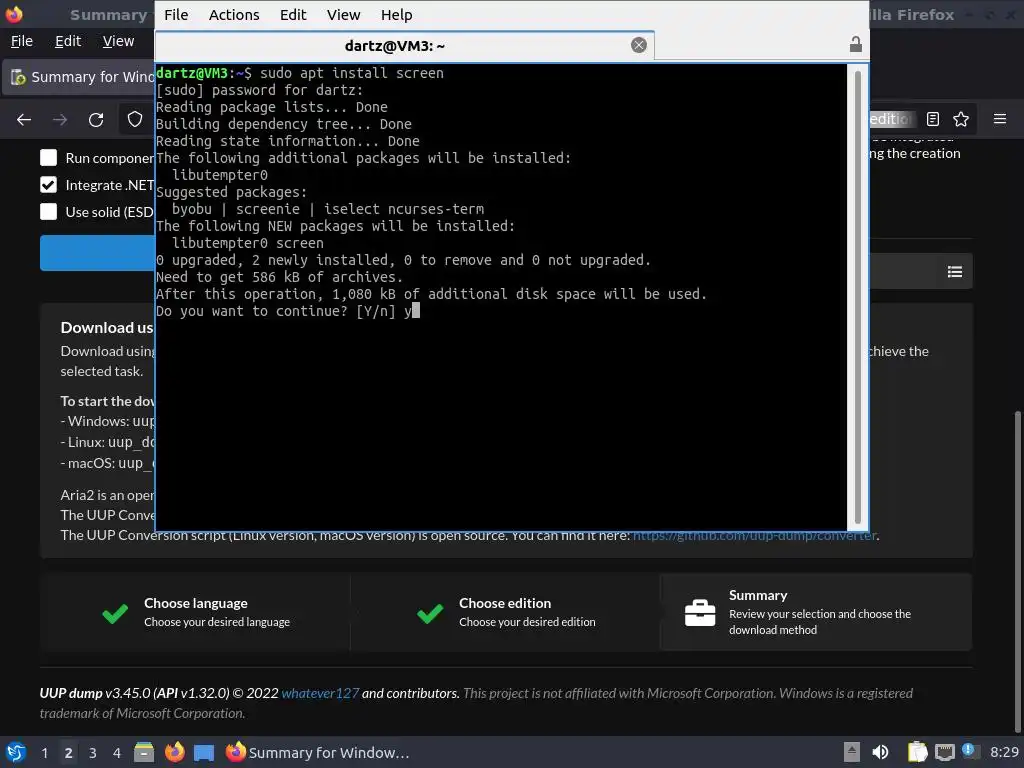
Task: Switch to workspace 2
Action: coord(69,753)
